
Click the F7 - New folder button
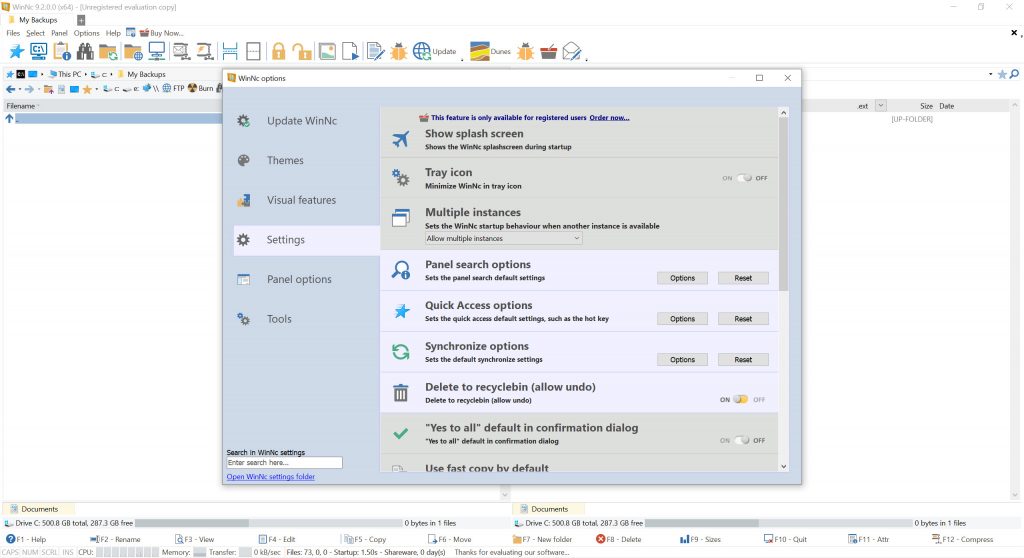tap(543, 539)
